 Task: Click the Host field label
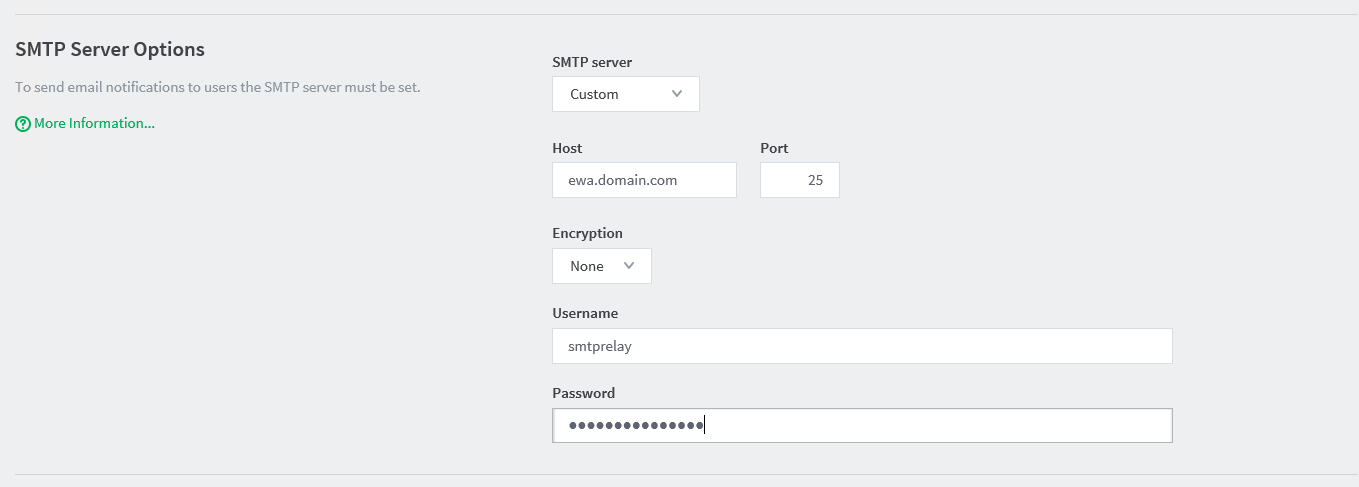click(567, 148)
